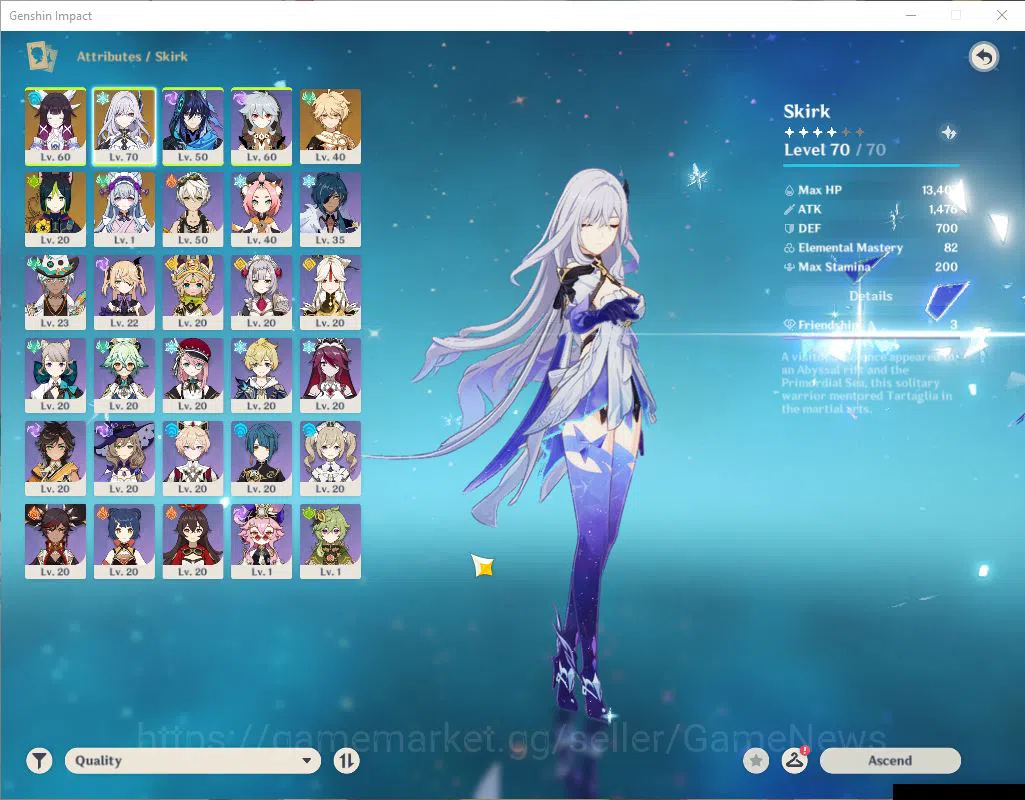Click the "Level 70 / 70" text
The image size is (1025, 800).
point(835,150)
